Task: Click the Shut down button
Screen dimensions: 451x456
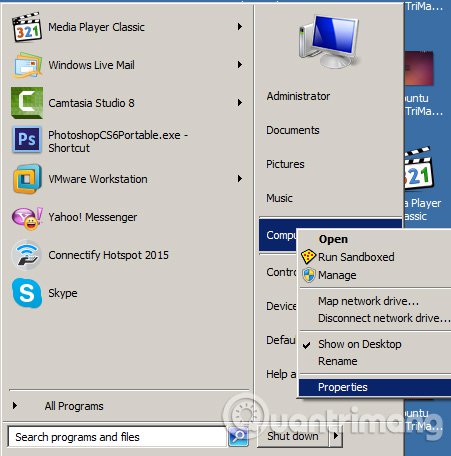Action: click(x=293, y=436)
